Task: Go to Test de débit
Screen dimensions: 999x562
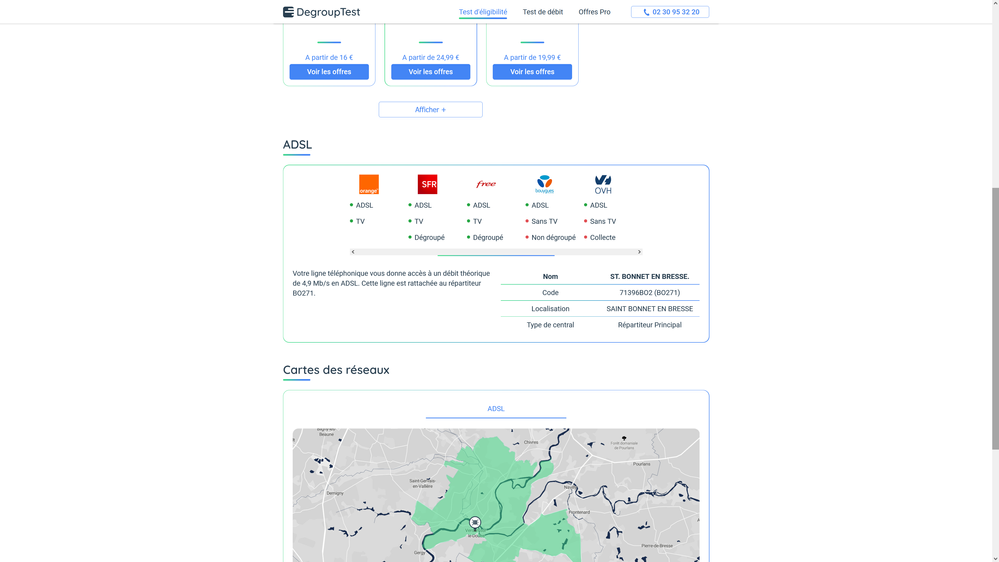Action: 543,11
